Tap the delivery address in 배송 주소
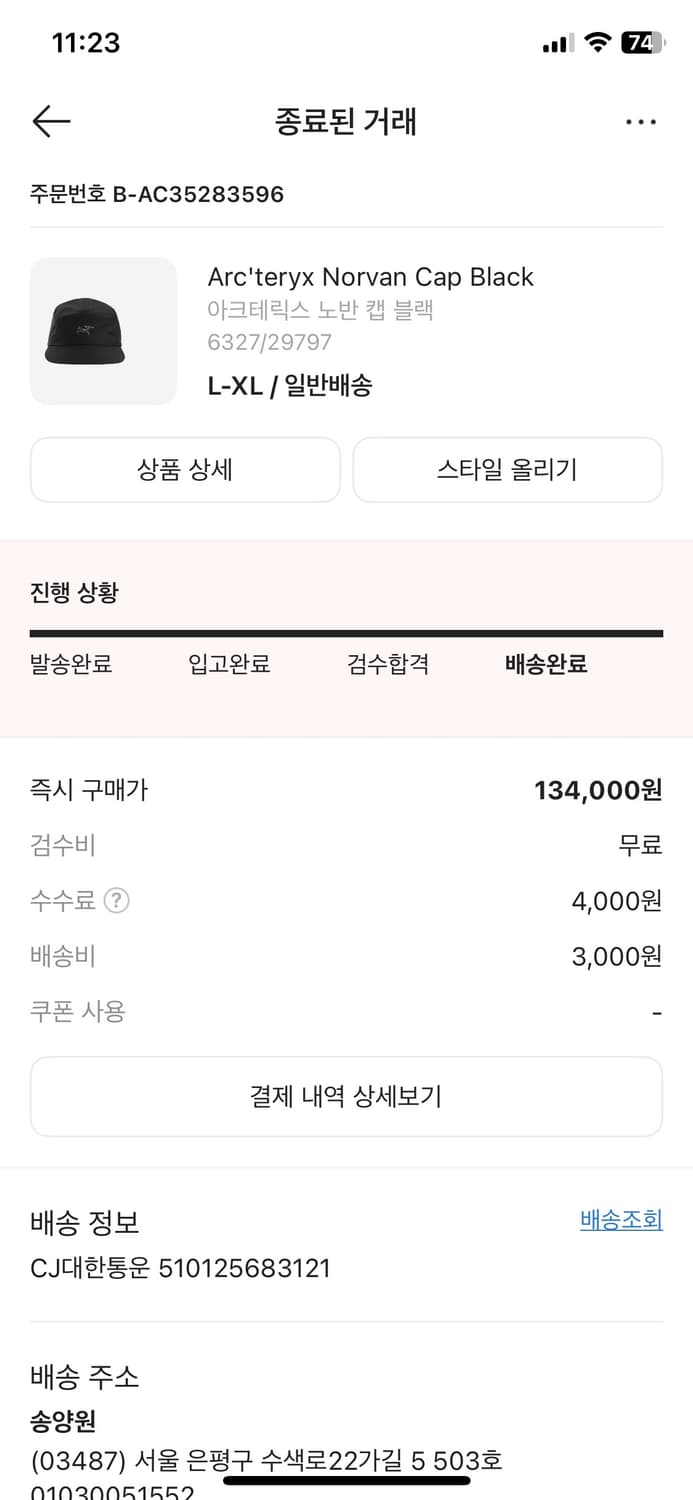This screenshot has width=693, height=1500. click(265, 1460)
